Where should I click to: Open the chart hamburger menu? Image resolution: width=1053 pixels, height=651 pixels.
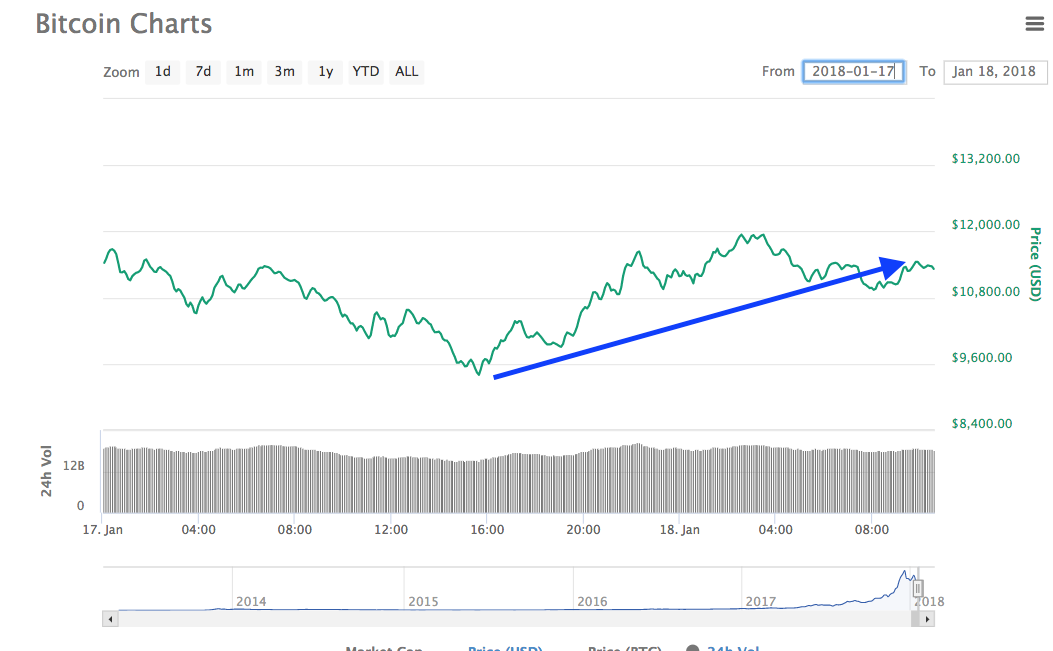1034,24
